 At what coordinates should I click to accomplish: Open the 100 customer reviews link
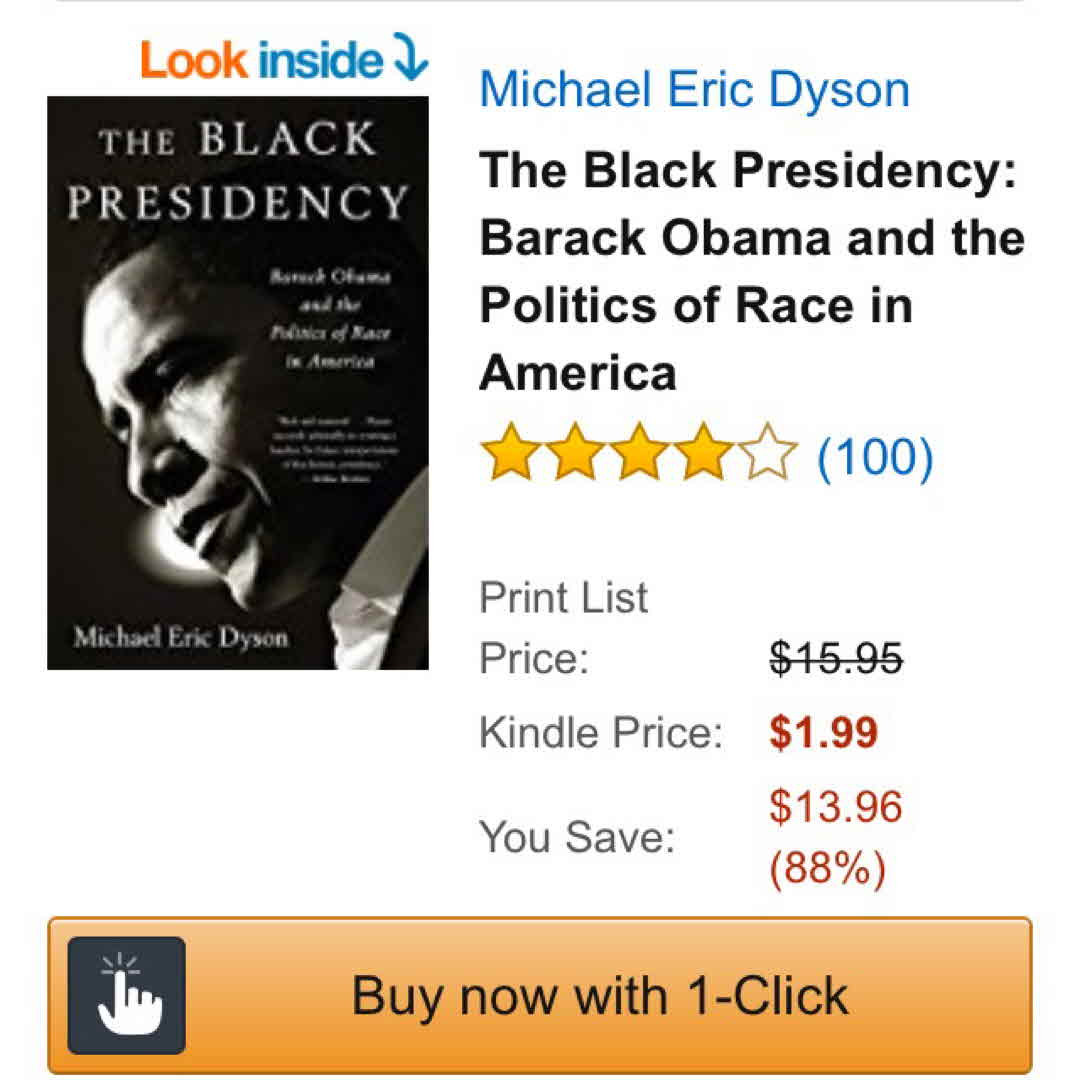875,456
